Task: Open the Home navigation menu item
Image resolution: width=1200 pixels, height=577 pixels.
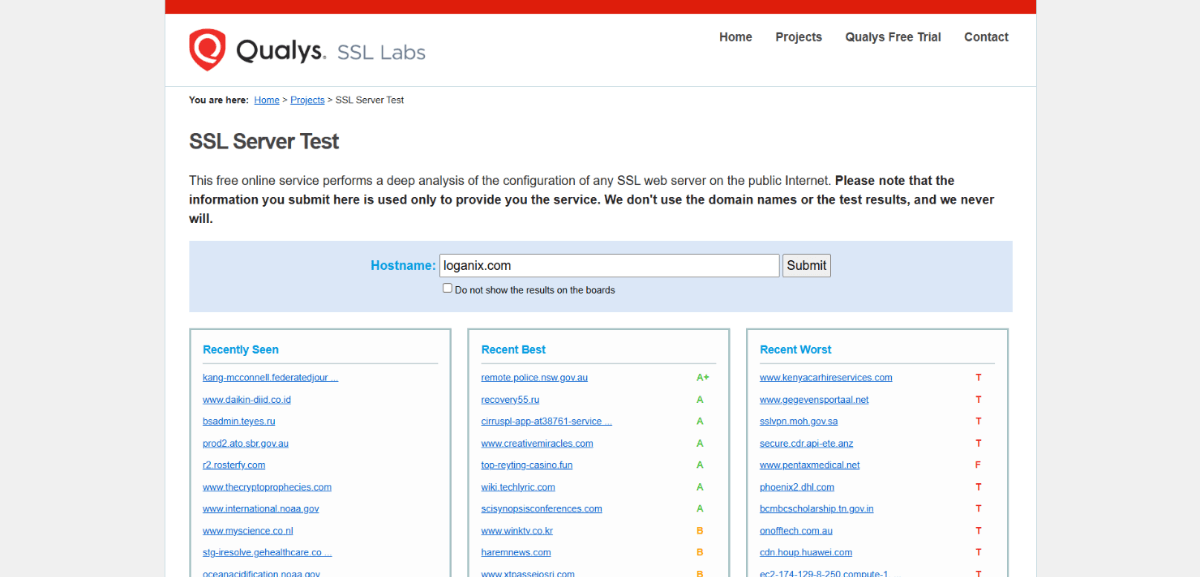Action: [736, 37]
